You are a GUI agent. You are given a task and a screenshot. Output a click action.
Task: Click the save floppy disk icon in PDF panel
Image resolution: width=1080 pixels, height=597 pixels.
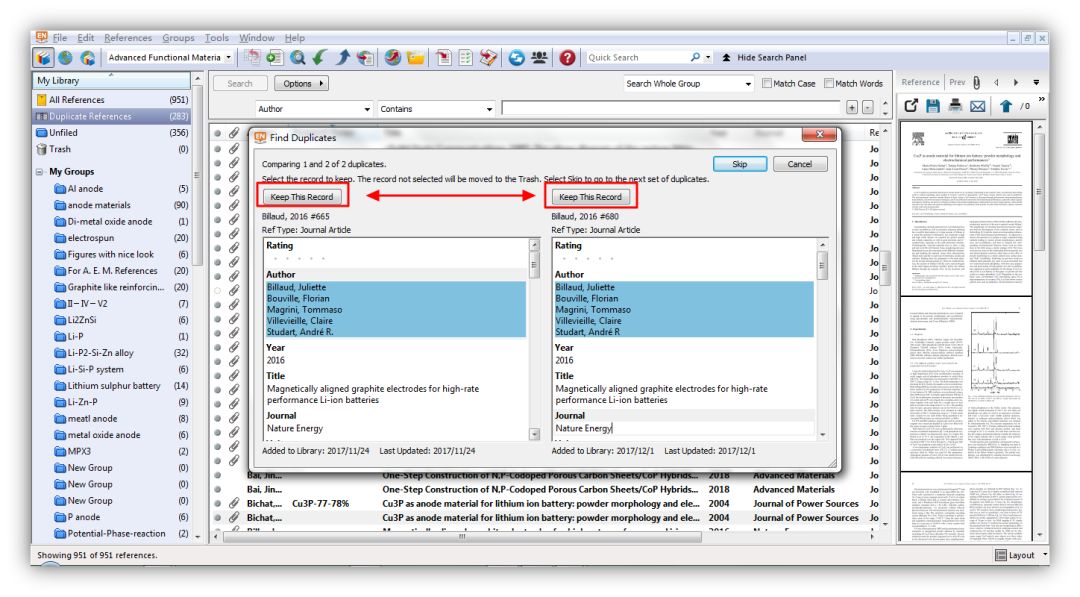point(933,106)
